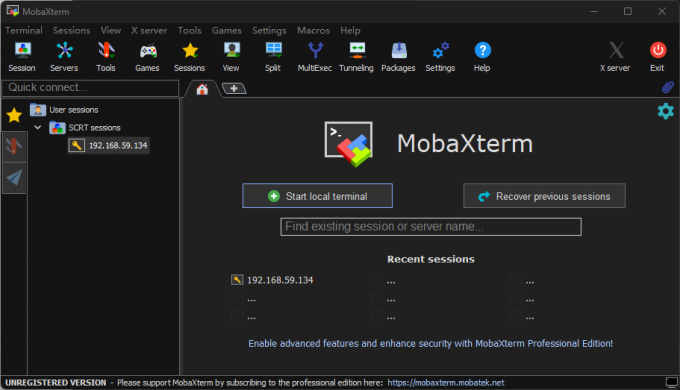Image resolution: width=680 pixels, height=390 pixels.
Task: Open the Games menu in menu bar
Action: pyautogui.click(x=226, y=30)
